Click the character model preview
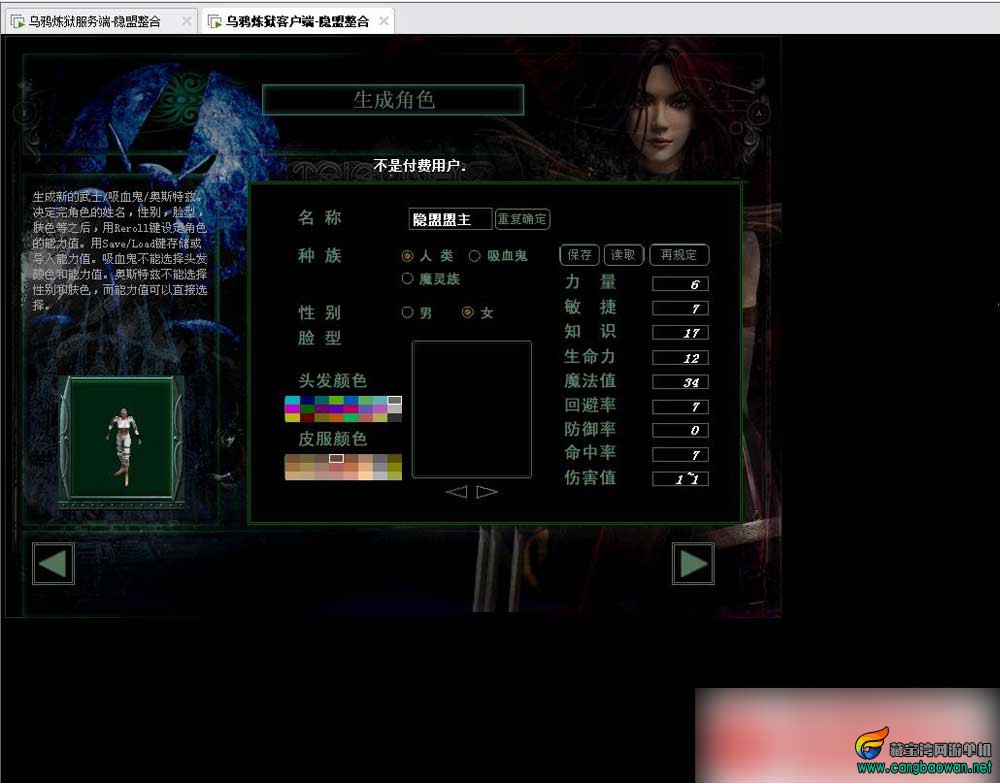Screen dimensions: 1000x783 [122, 437]
